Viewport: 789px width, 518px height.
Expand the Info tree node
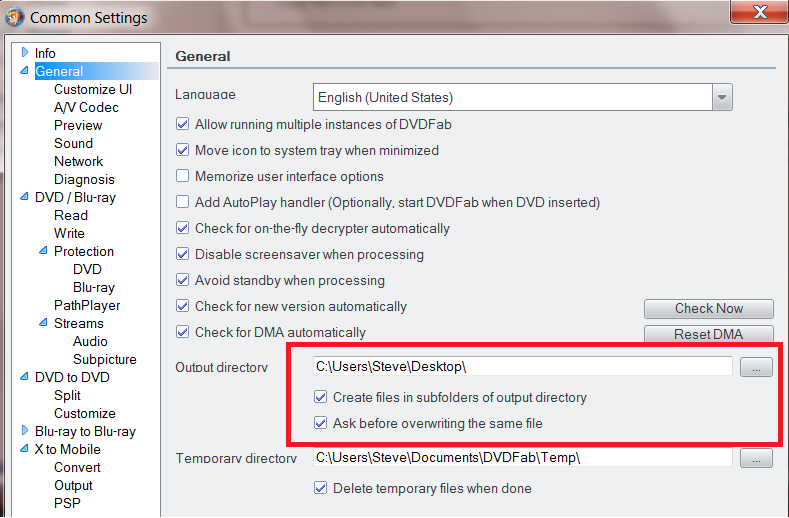pos(25,52)
